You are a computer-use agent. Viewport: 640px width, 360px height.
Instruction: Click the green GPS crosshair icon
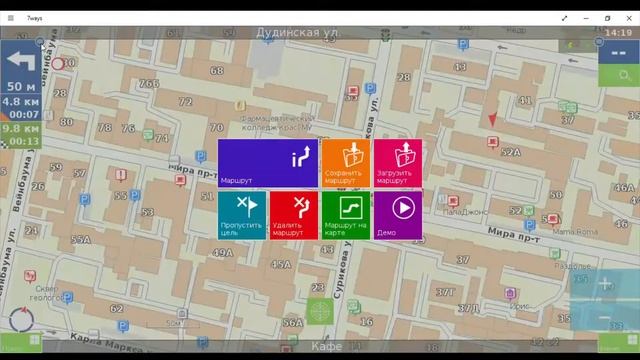point(320,312)
